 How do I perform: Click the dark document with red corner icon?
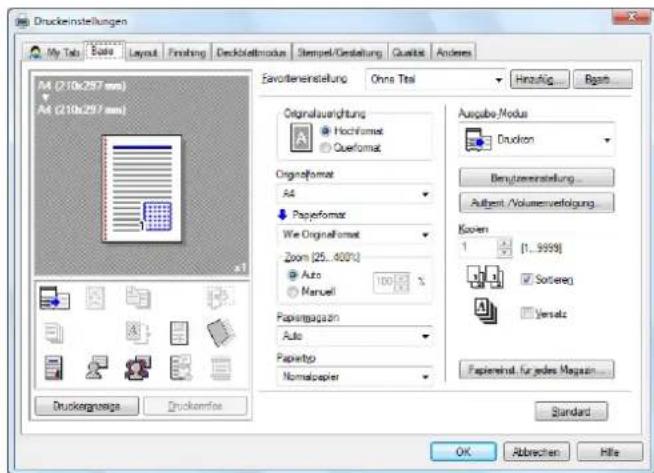pyautogui.click(x=54, y=367)
